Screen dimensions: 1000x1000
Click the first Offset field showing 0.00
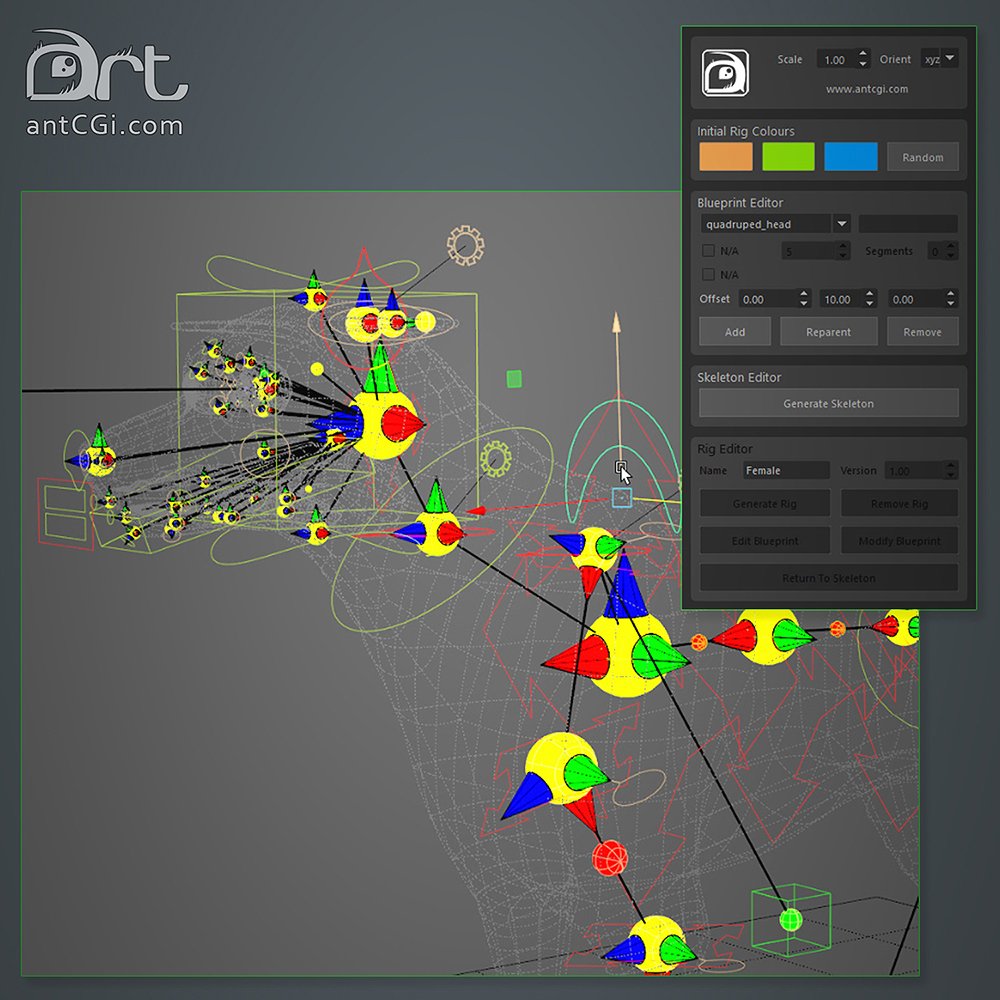(768, 299)
